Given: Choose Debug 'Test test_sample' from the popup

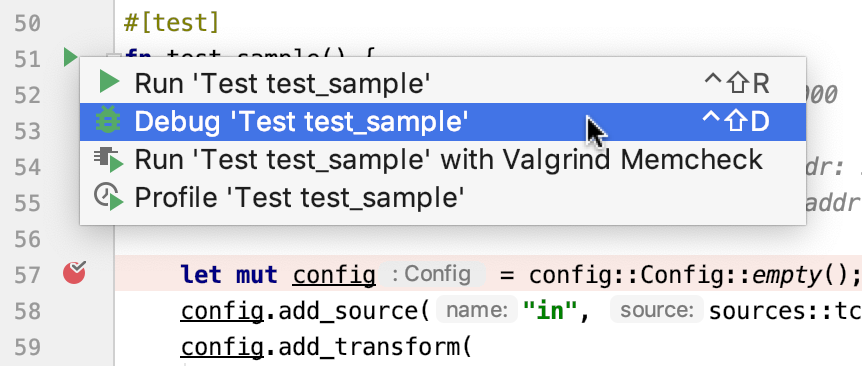Looking at the screenshot, I should pos(443,121).
